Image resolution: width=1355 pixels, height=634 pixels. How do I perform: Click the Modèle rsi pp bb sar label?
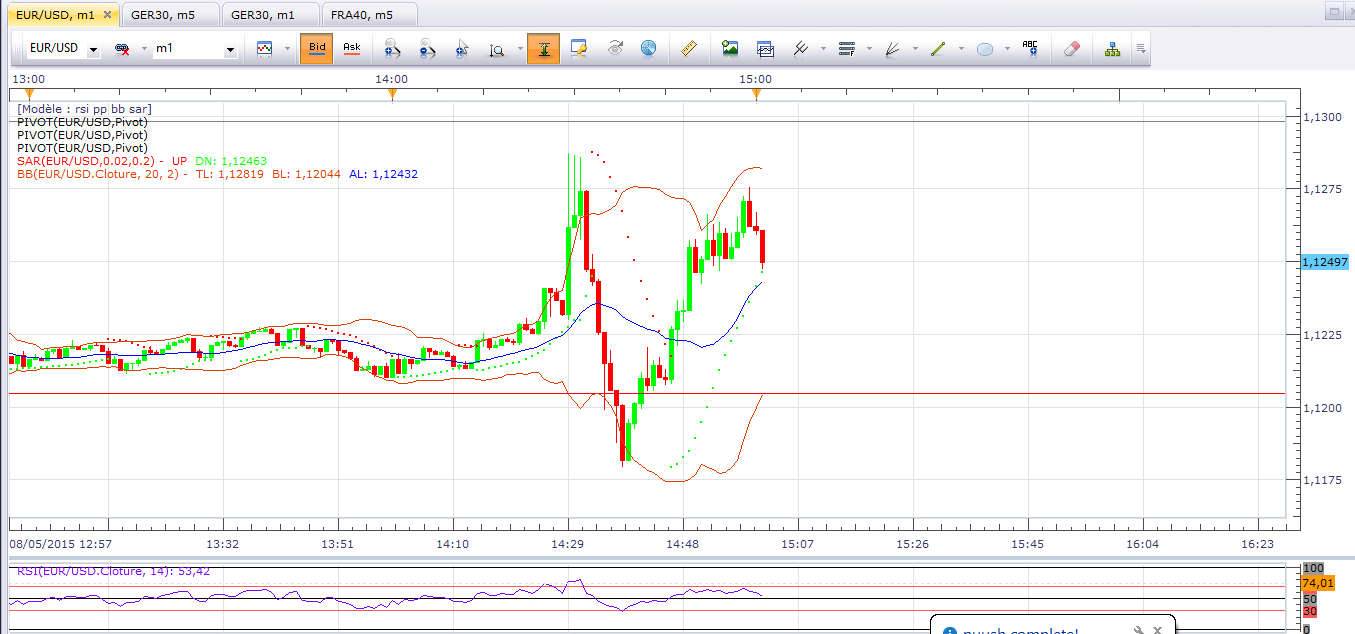point(84,108)
